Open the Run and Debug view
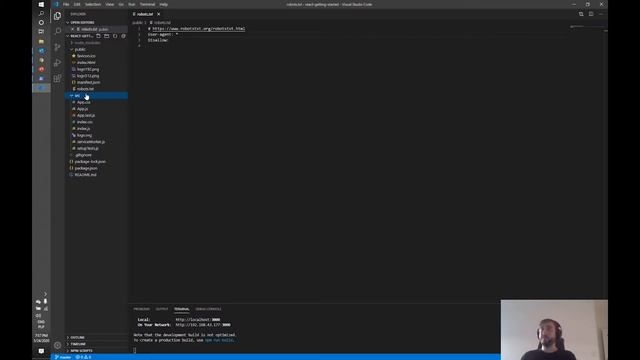Screen dimensions: 640x360 click(58, 62)
